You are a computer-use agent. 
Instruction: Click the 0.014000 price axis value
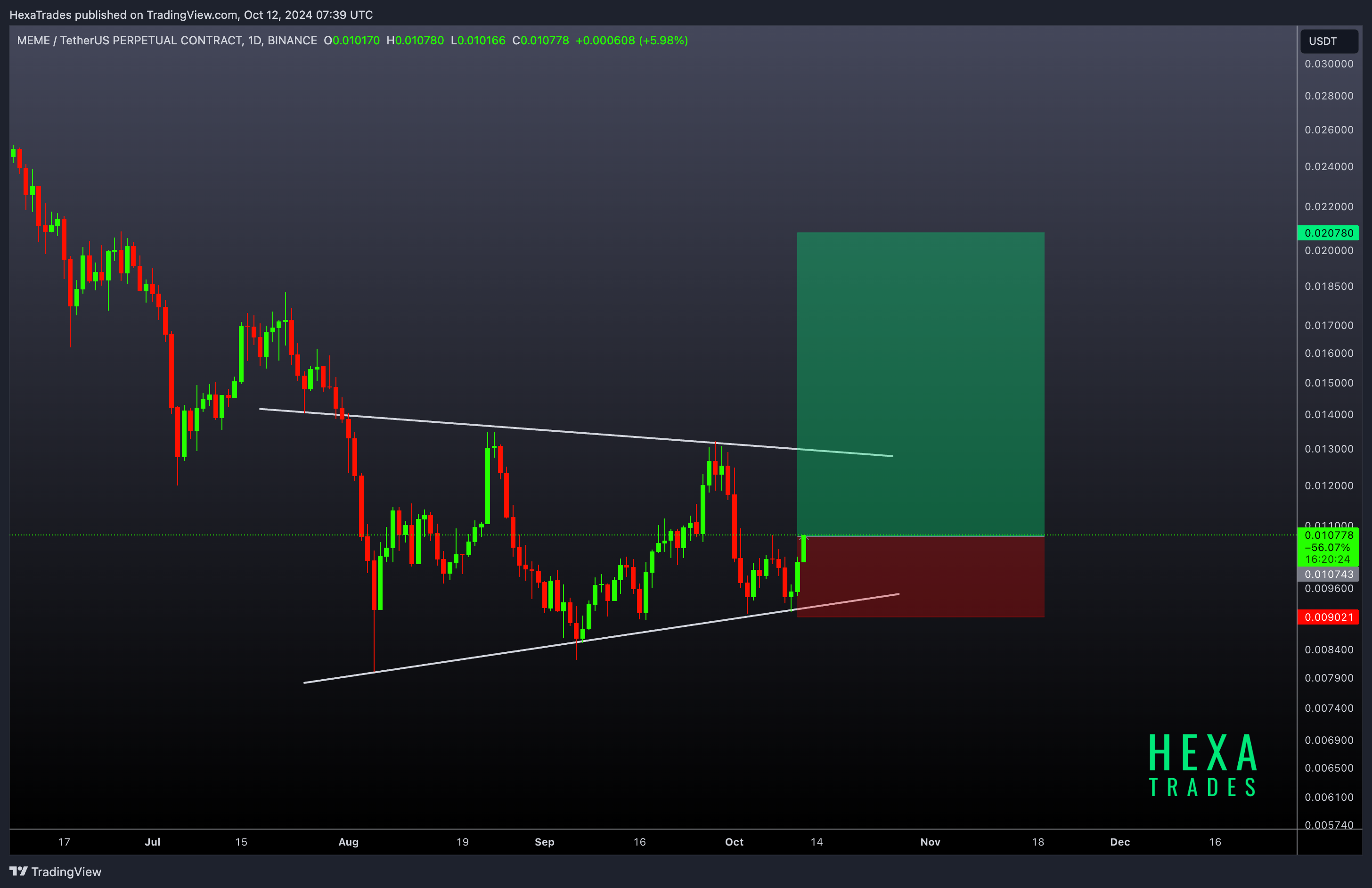point(1329,415)
